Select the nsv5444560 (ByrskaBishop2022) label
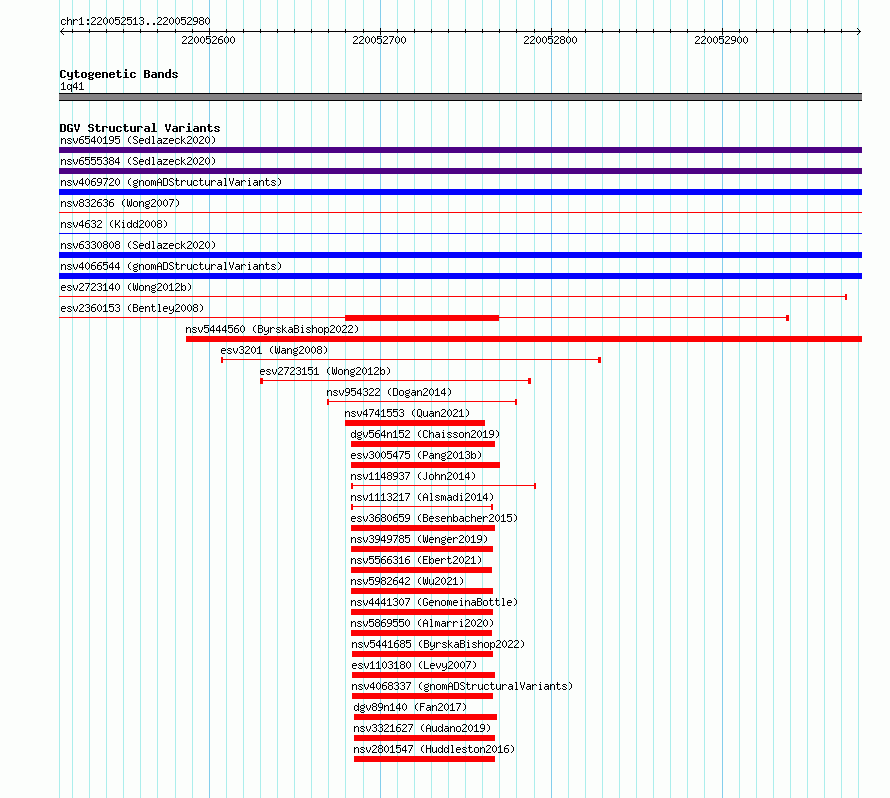 [x=272, y=329]
